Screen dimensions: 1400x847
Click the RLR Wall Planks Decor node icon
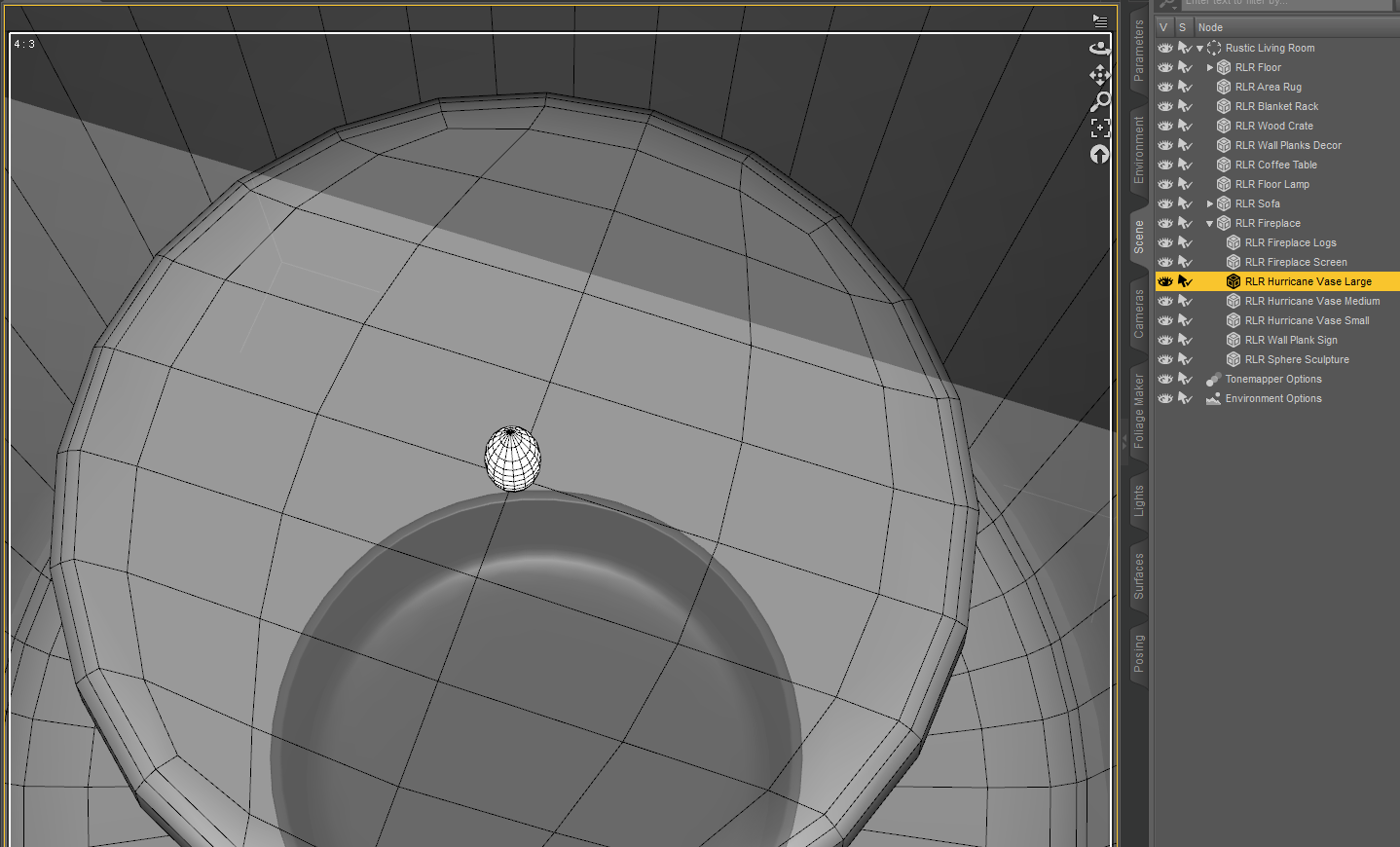(x=1224, y=145)
